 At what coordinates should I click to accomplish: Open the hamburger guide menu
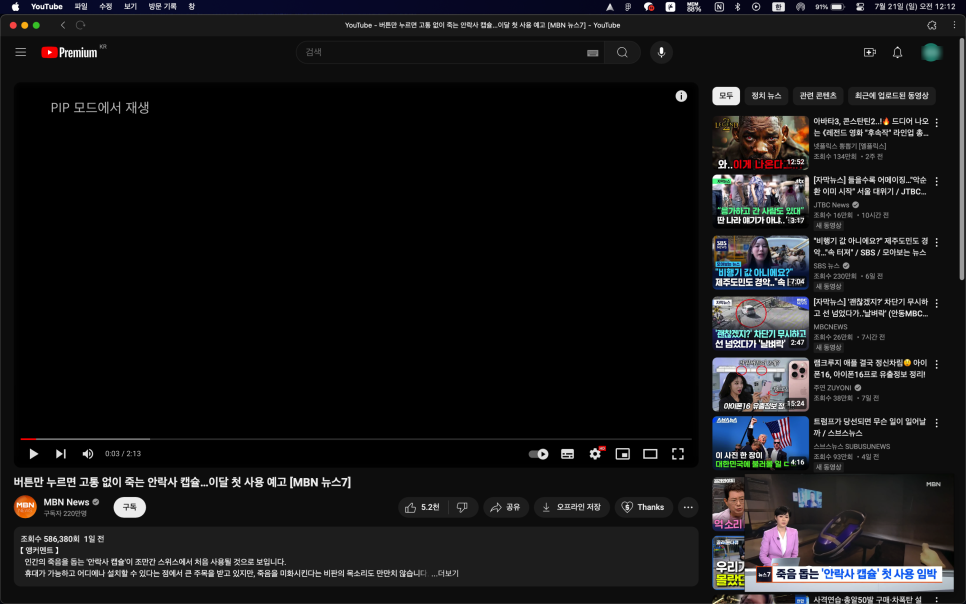coord(20,52)
